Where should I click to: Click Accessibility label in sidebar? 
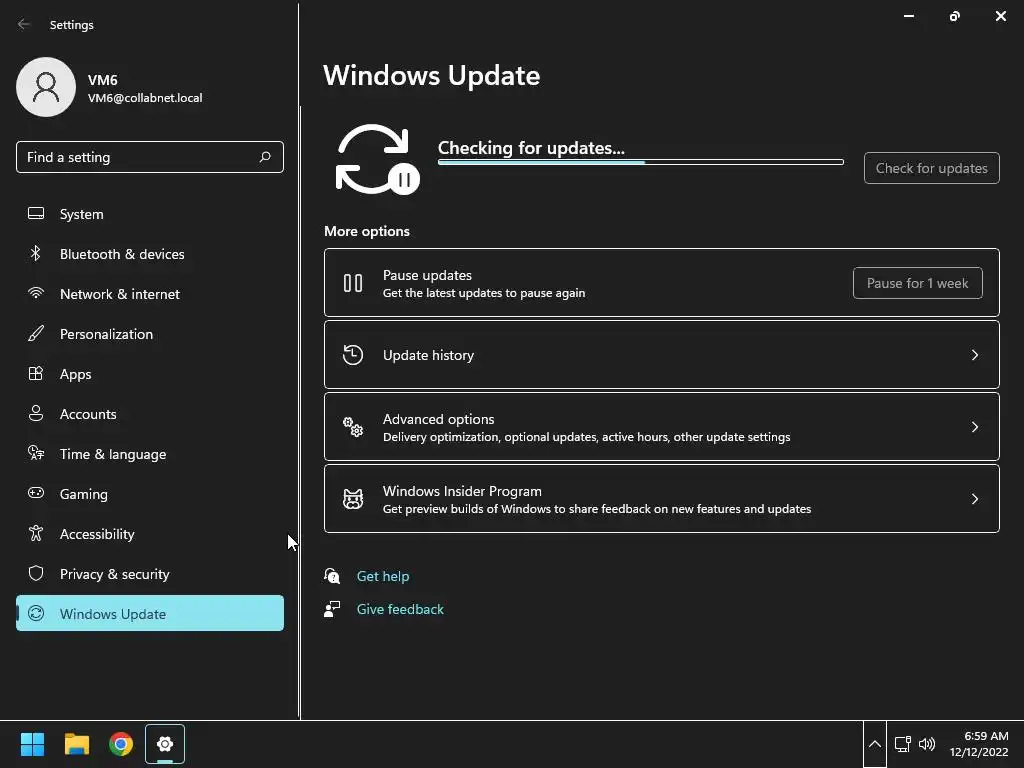(x=97, y=534)
